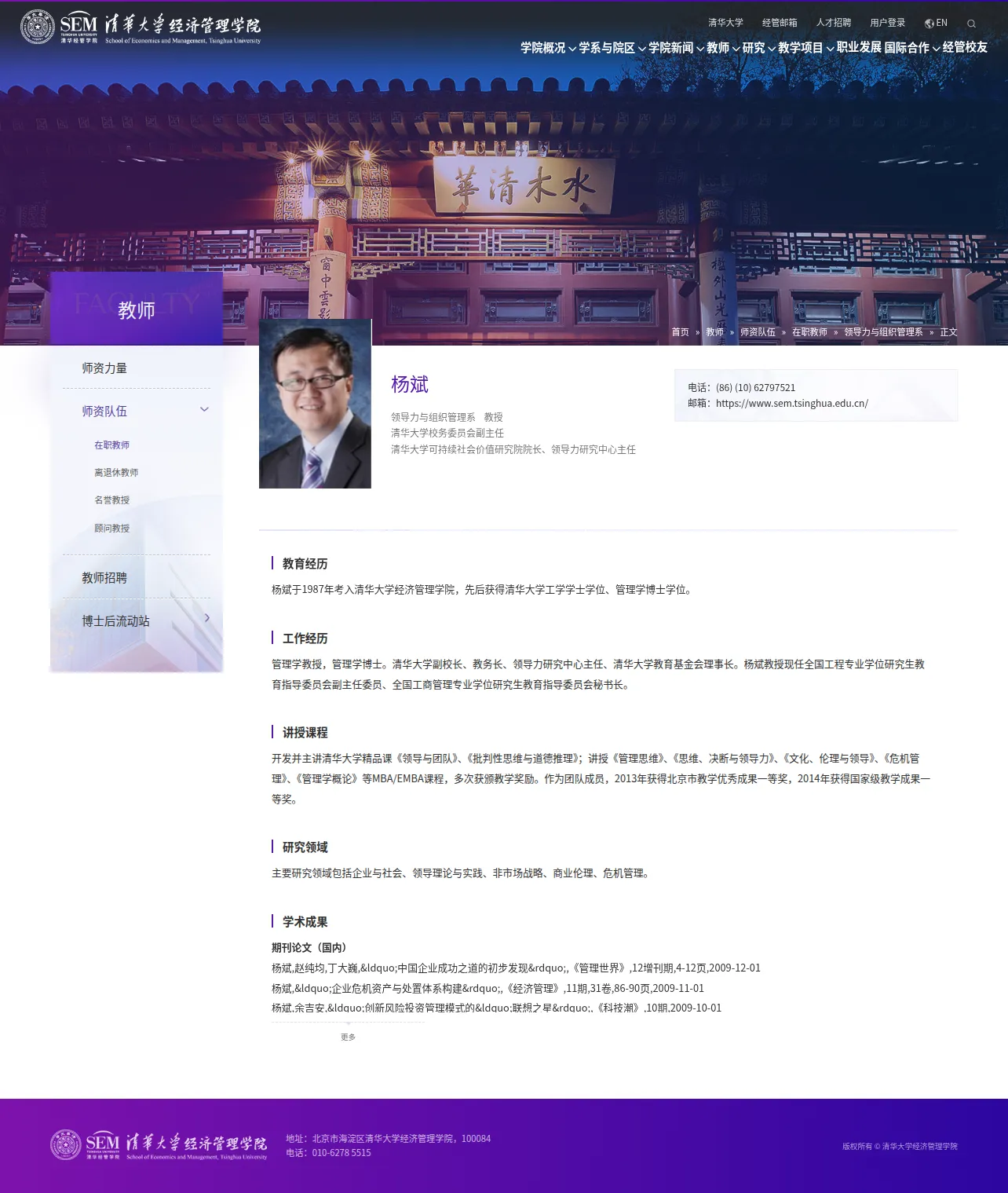
Task: Expand the 学系与院区 dropdown arrow
Action: tap(642, 49)
